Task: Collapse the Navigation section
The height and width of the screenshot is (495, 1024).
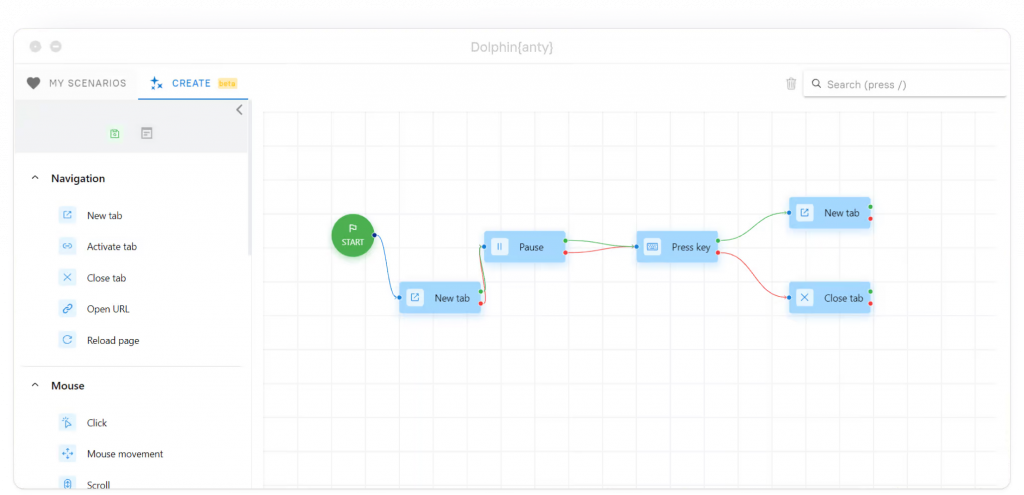Action: 35,178
